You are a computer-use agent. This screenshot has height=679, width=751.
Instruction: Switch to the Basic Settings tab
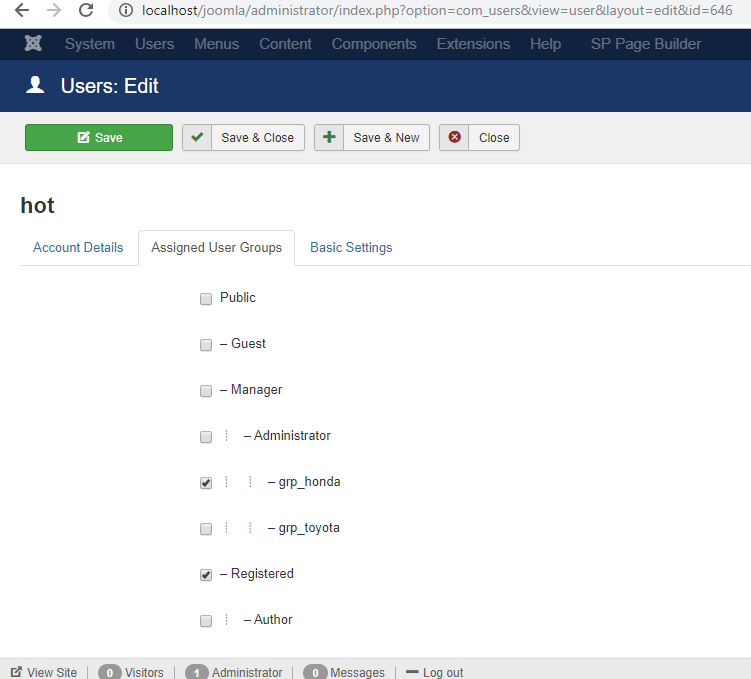tap(351, 248)
